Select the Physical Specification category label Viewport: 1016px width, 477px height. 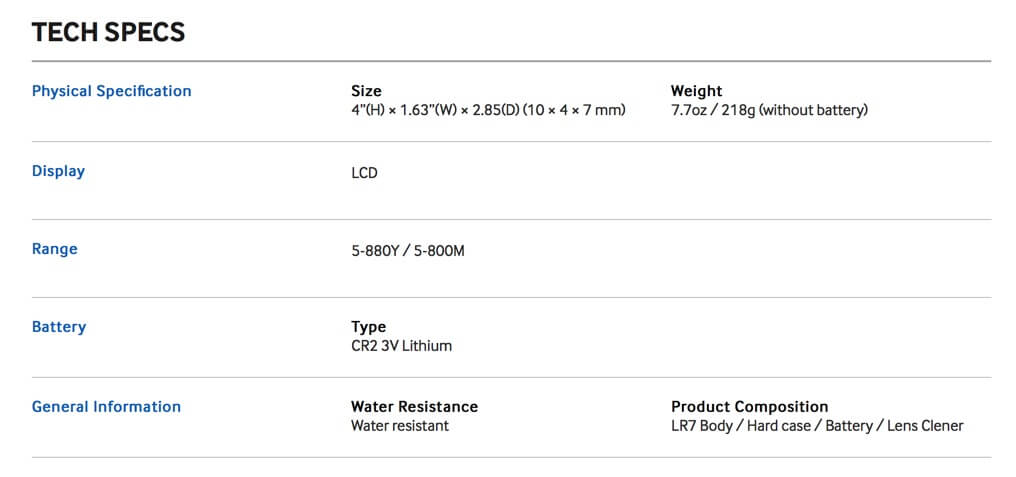coord(111,91)
